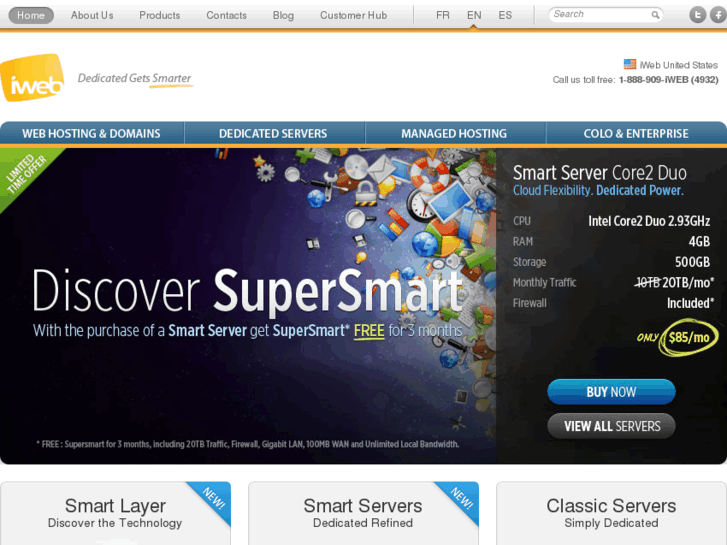
Task: Click Dedicated Gets Smarter tagline
Action: [x=134, y=78]
